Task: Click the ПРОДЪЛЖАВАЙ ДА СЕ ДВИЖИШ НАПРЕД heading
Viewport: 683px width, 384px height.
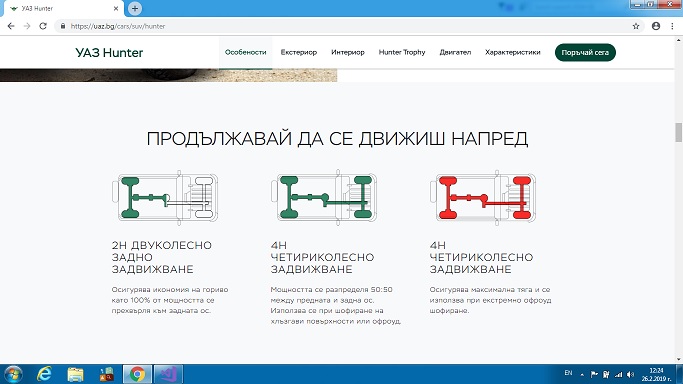Action: point(337,139)
